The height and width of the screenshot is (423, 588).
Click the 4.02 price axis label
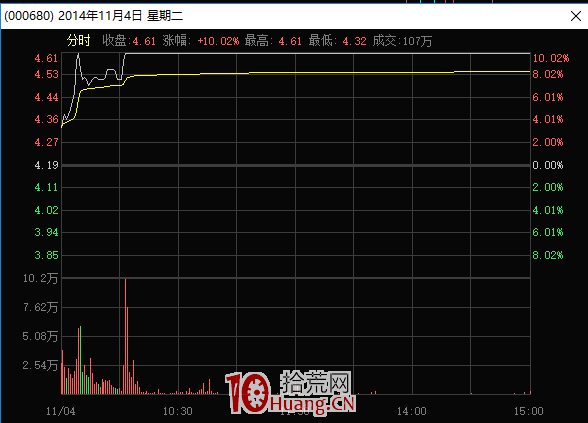click(x=46, y=210)
